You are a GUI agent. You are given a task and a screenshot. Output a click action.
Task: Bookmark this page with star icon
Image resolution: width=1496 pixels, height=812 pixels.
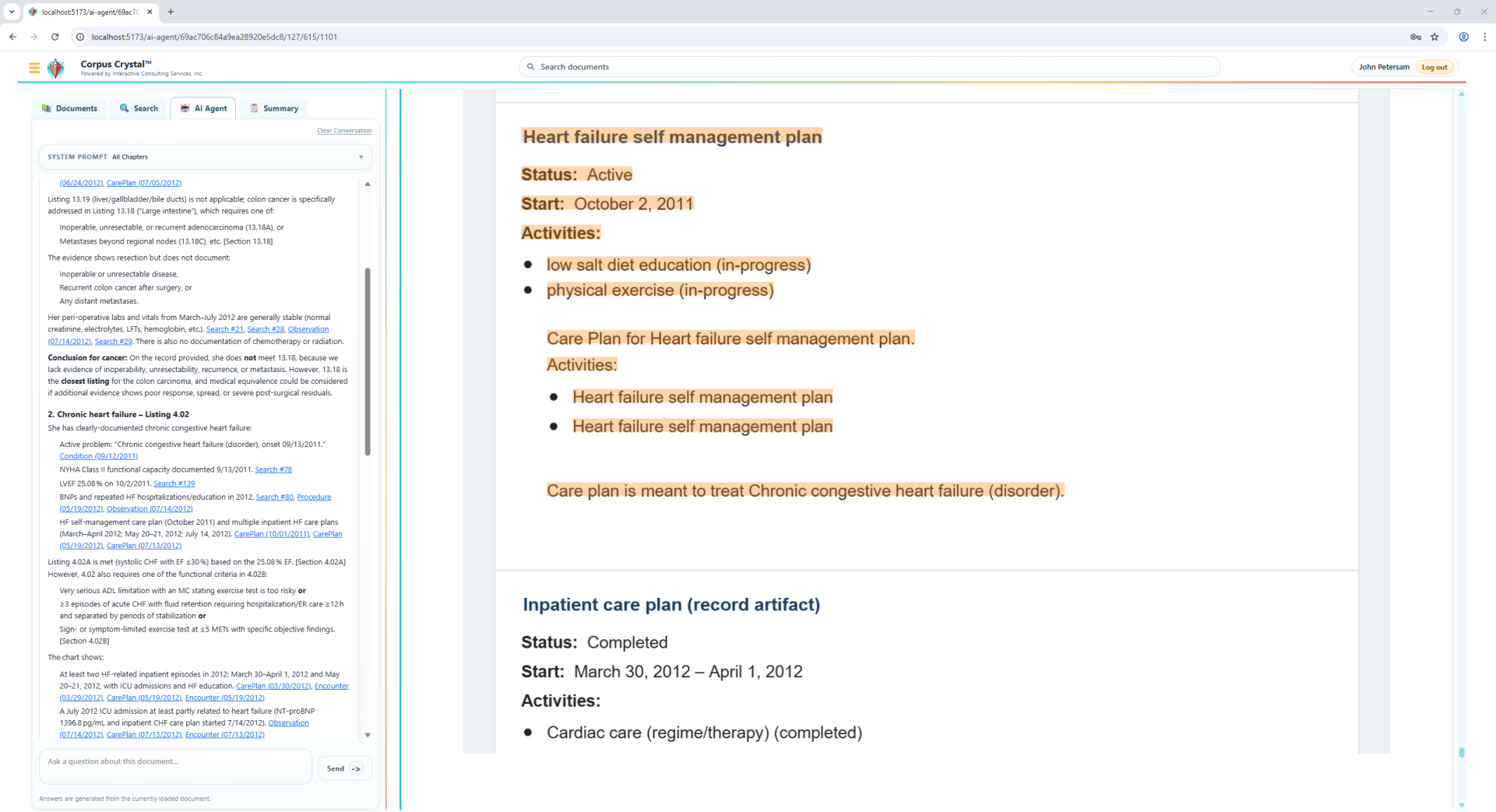click(x=1434, y=37)
